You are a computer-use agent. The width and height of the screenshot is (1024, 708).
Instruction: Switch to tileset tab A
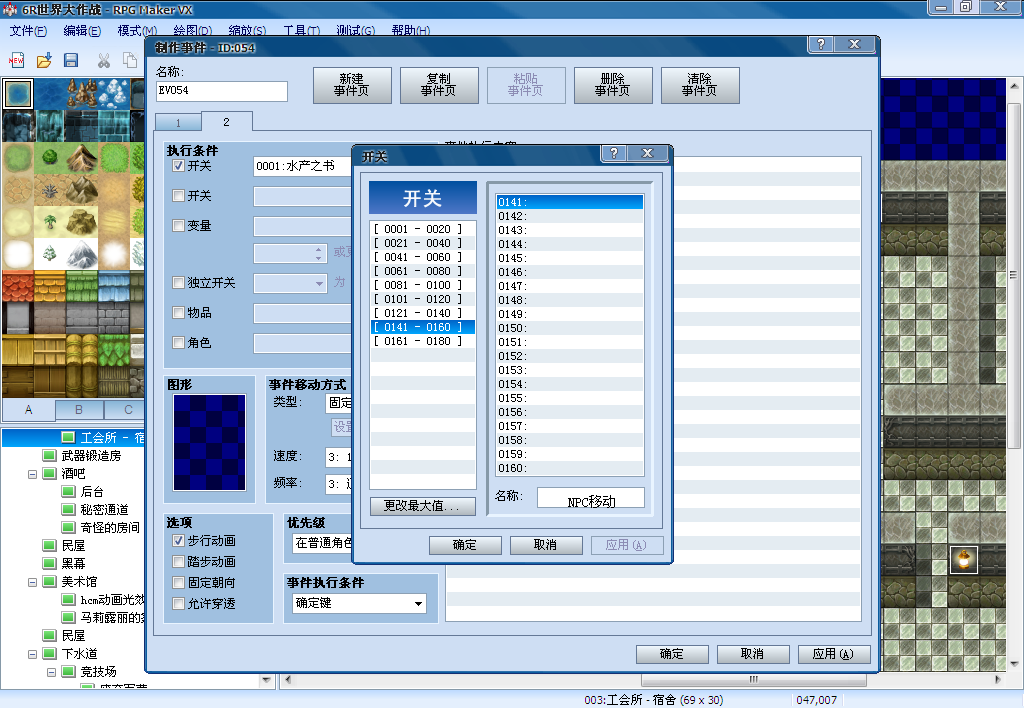pyautogui.click(x=29, y=410)
